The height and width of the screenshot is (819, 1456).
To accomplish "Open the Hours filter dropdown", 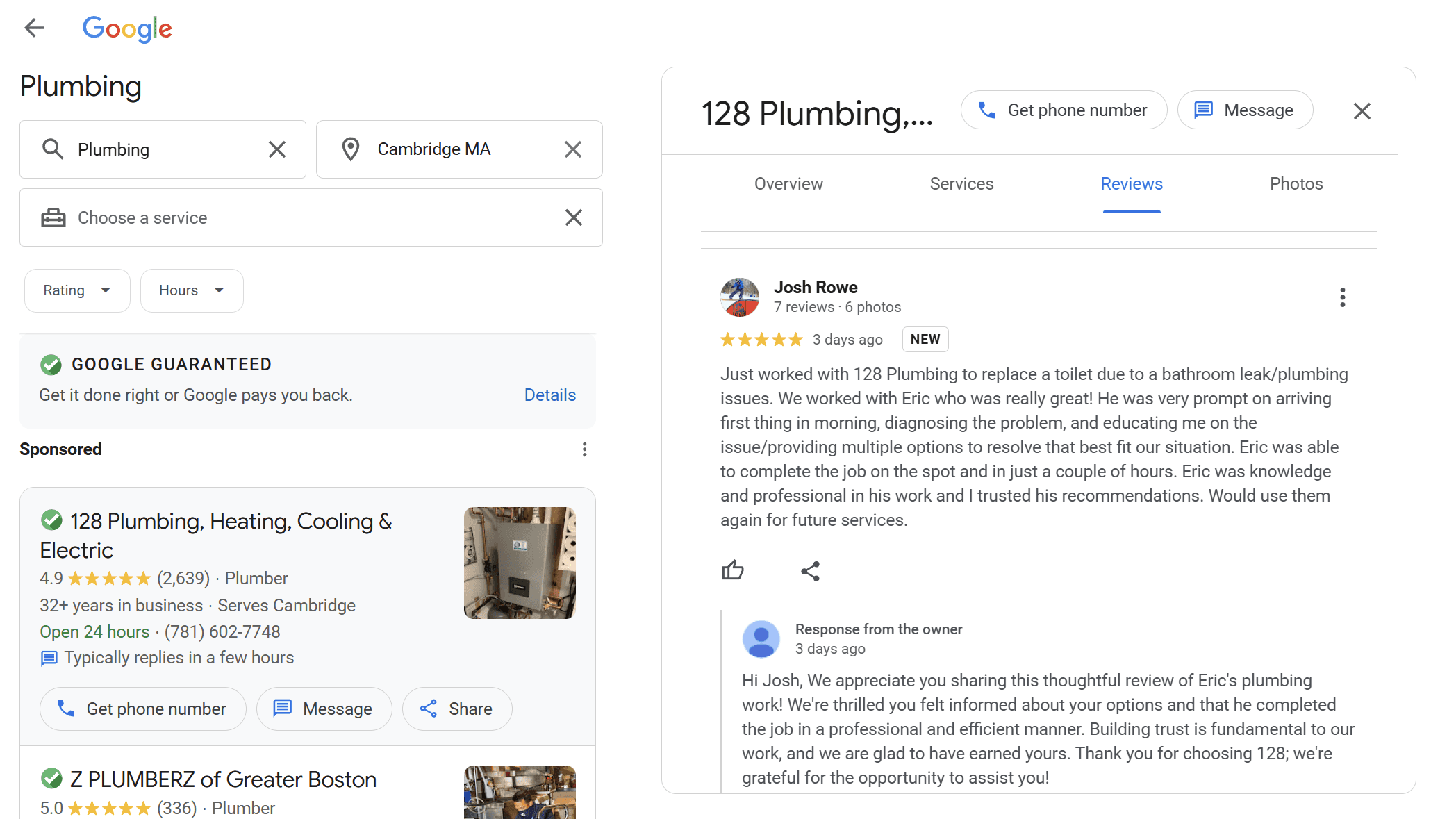I will [192, 290].
